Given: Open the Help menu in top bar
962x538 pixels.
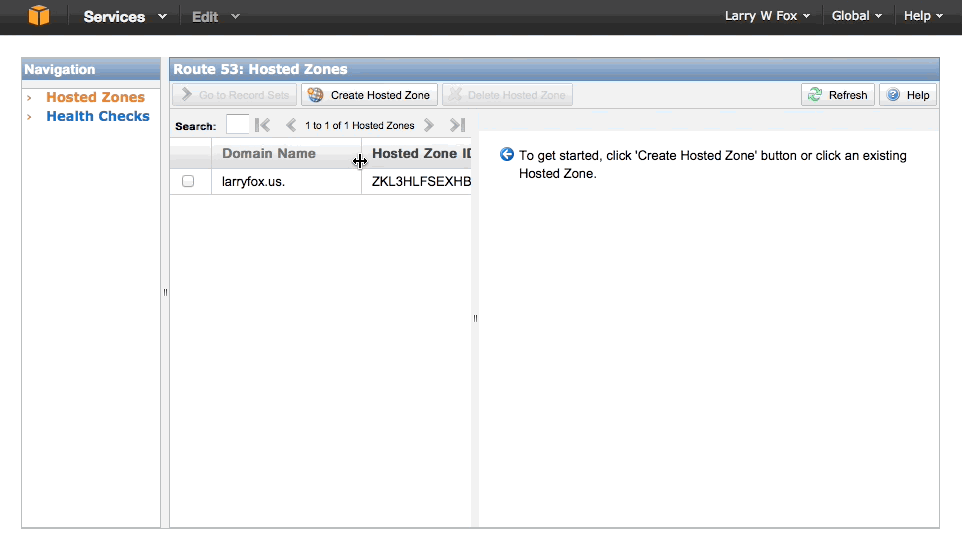Looking at the screenshot, I should [923, 16].
